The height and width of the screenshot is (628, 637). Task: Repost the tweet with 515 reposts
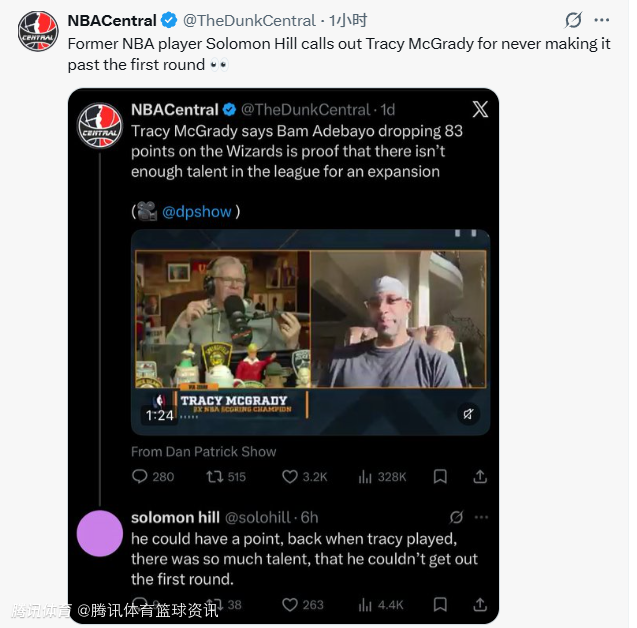(x=213, y=477)
